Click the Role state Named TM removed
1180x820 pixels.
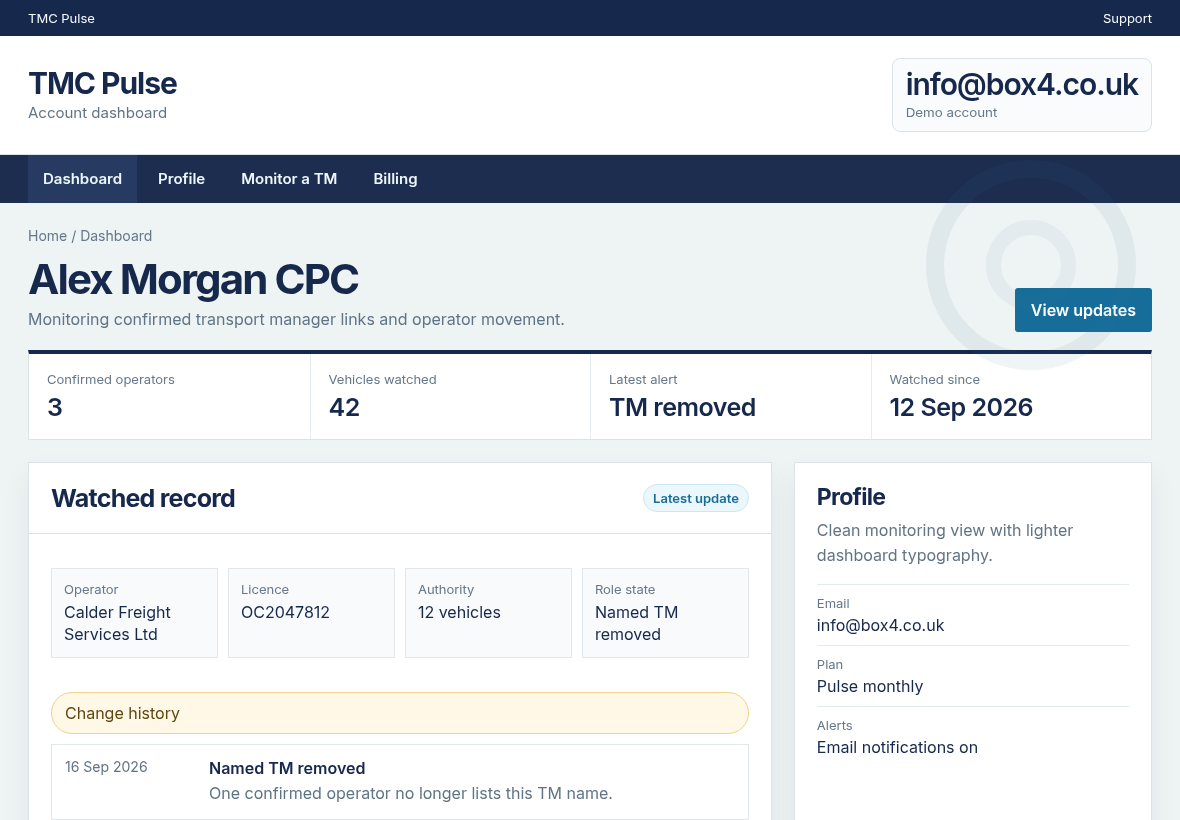[665, 613]
